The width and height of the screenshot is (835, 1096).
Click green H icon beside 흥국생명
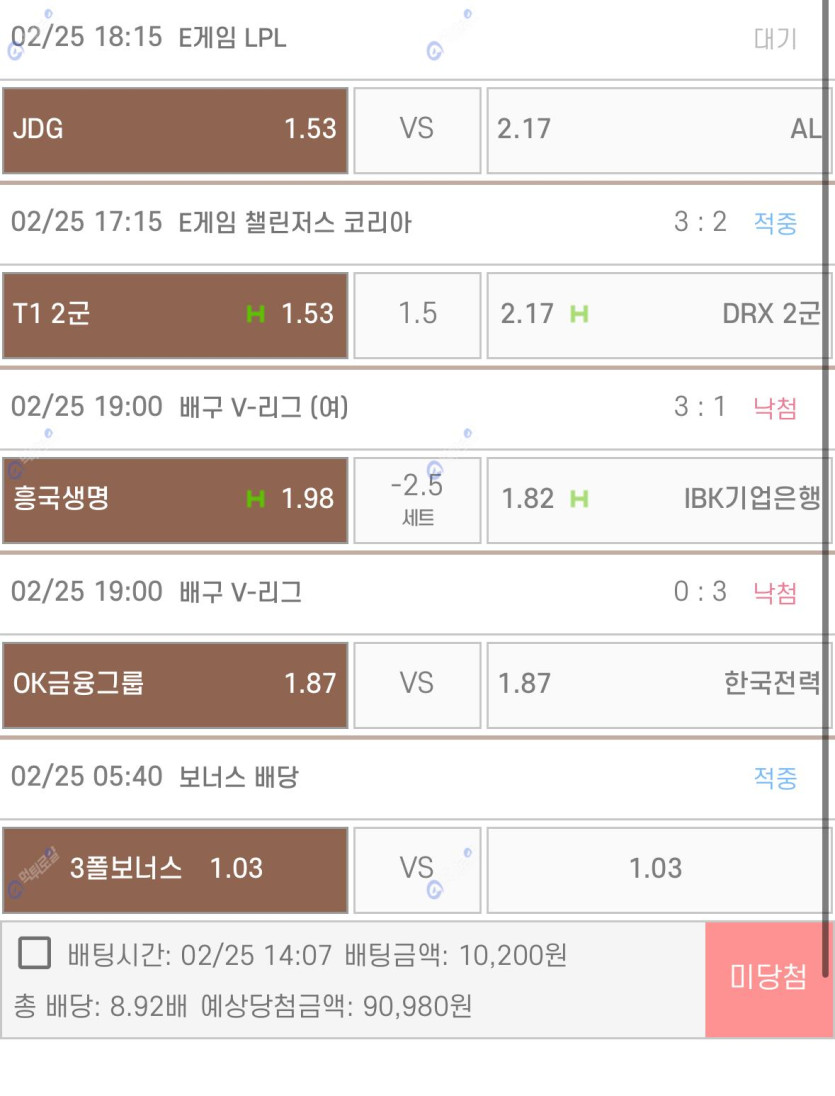pos(255,498)
